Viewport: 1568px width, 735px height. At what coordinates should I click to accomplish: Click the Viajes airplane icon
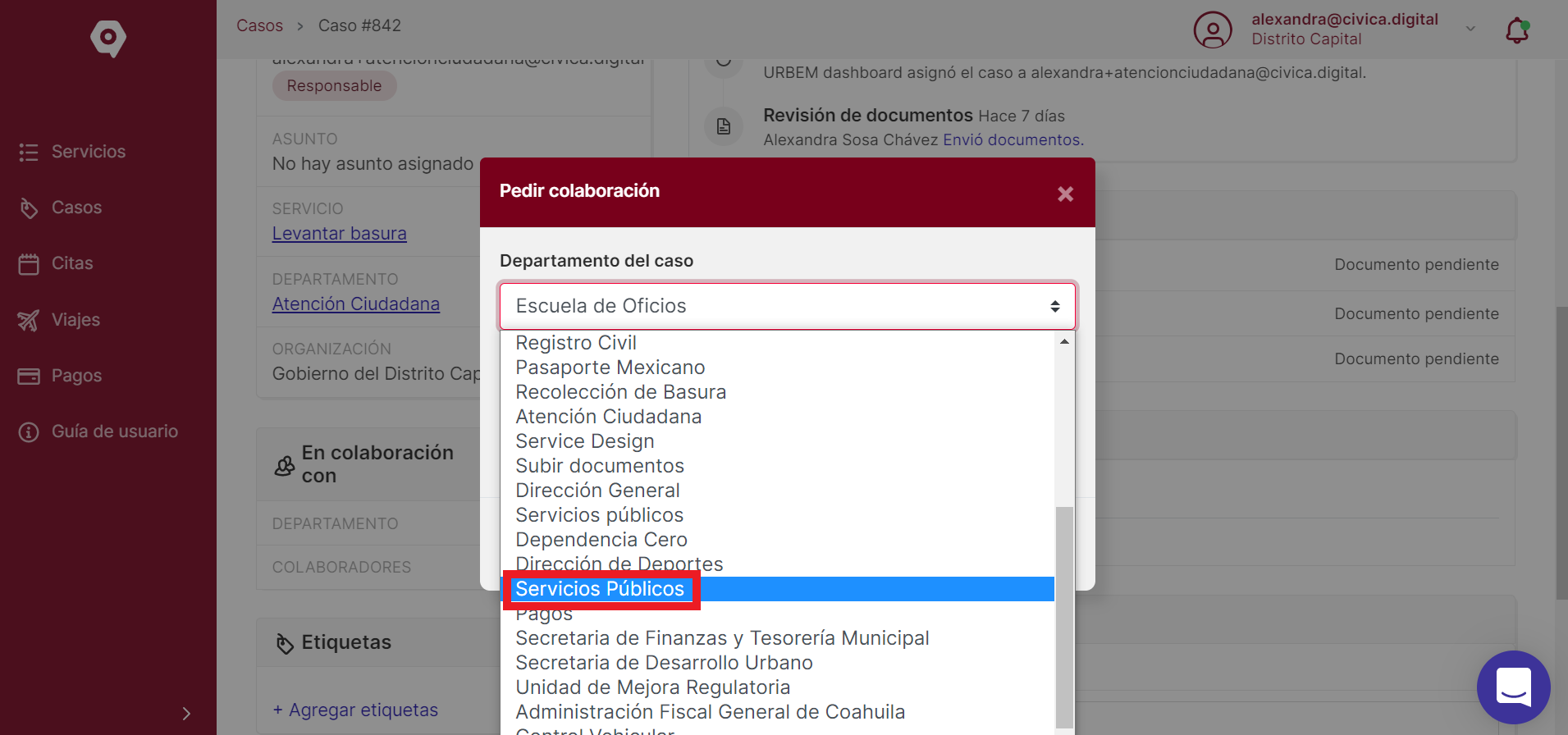(29, 320)
